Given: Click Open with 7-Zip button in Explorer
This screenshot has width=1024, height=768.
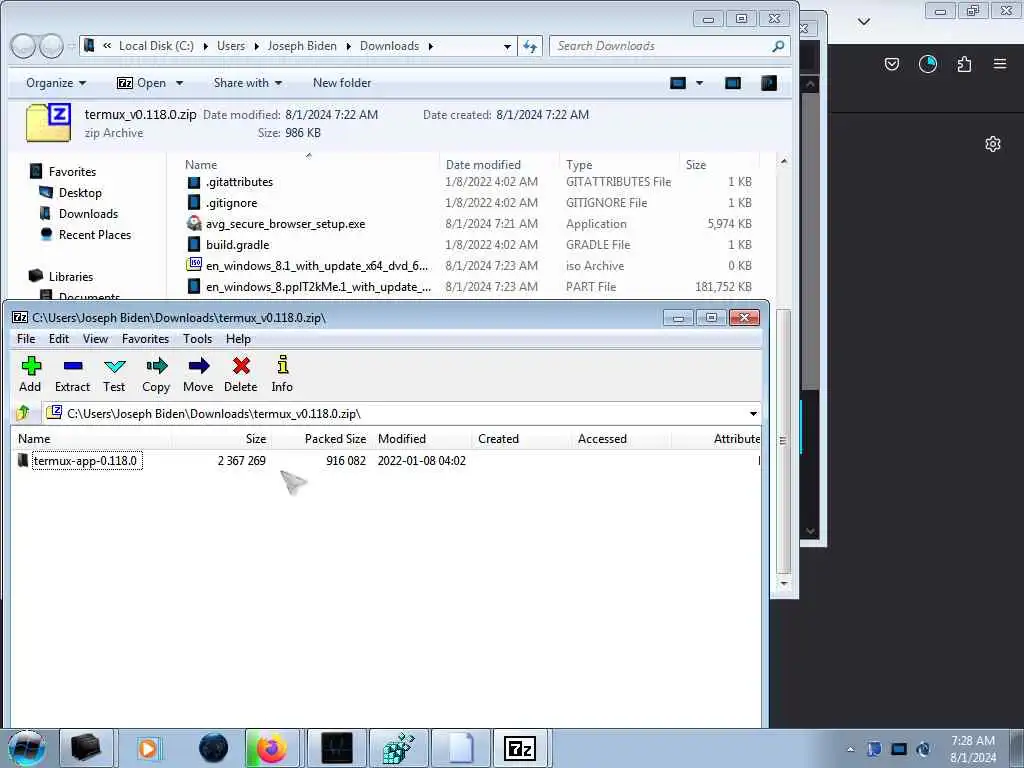Looking at the screenshot, I should (x=142, y=83).
